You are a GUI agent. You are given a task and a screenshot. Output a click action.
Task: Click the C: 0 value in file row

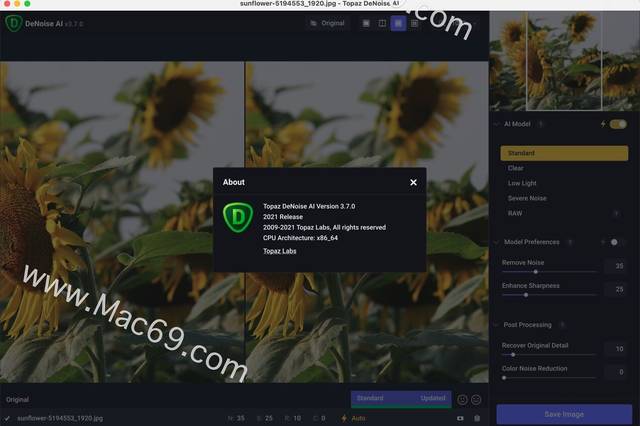pyautogui.click(x=319, y=418)
